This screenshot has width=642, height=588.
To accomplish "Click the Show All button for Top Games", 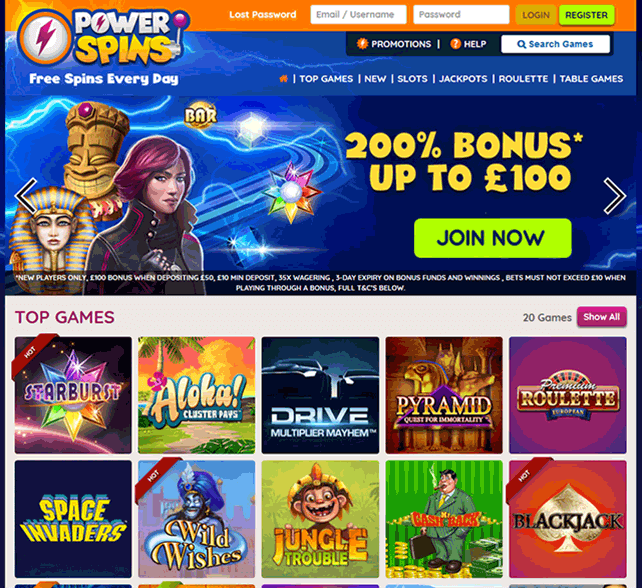I will pyautogui.click(x=601, y=317).
